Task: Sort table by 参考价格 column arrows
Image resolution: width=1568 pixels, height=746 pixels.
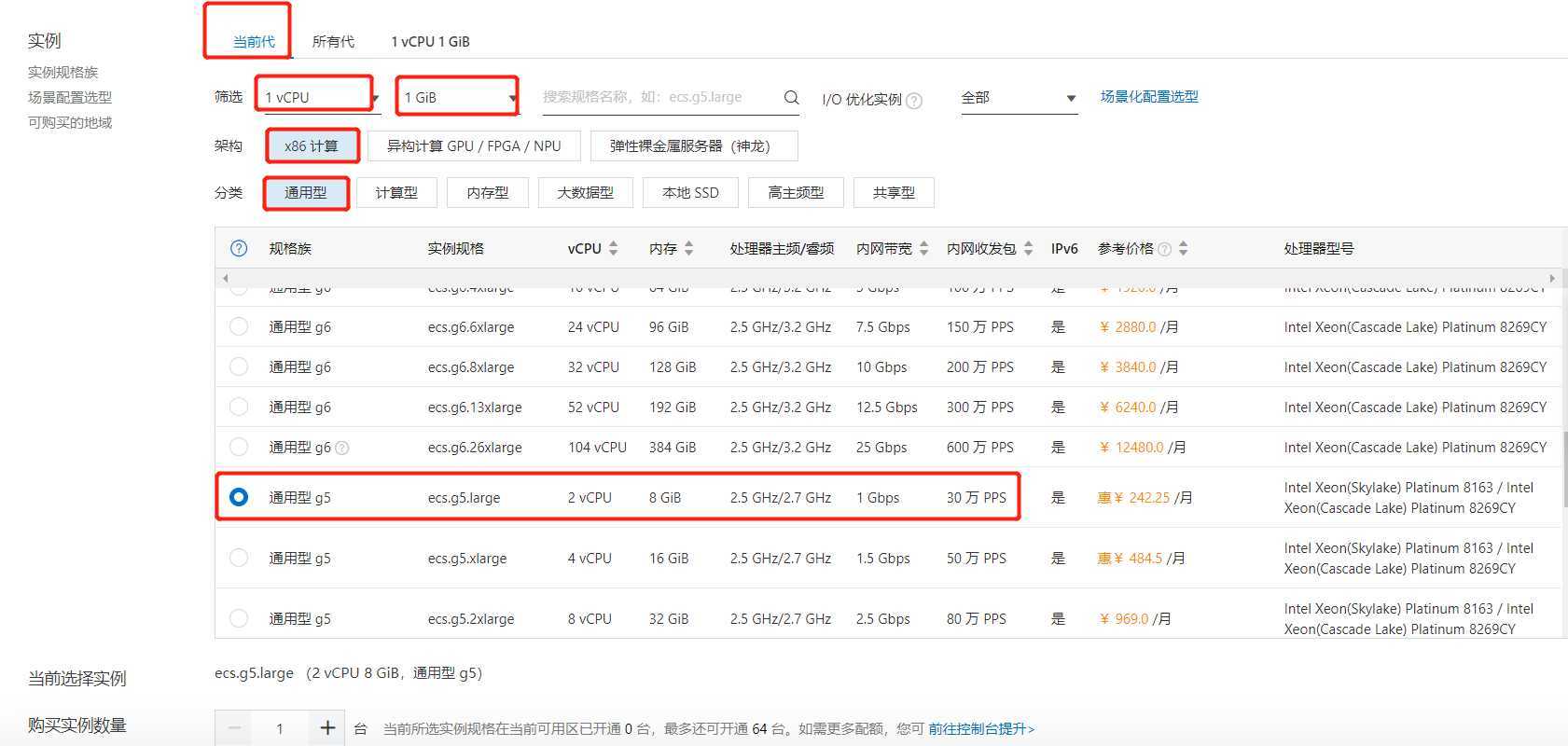Action: coord(1184,249)
